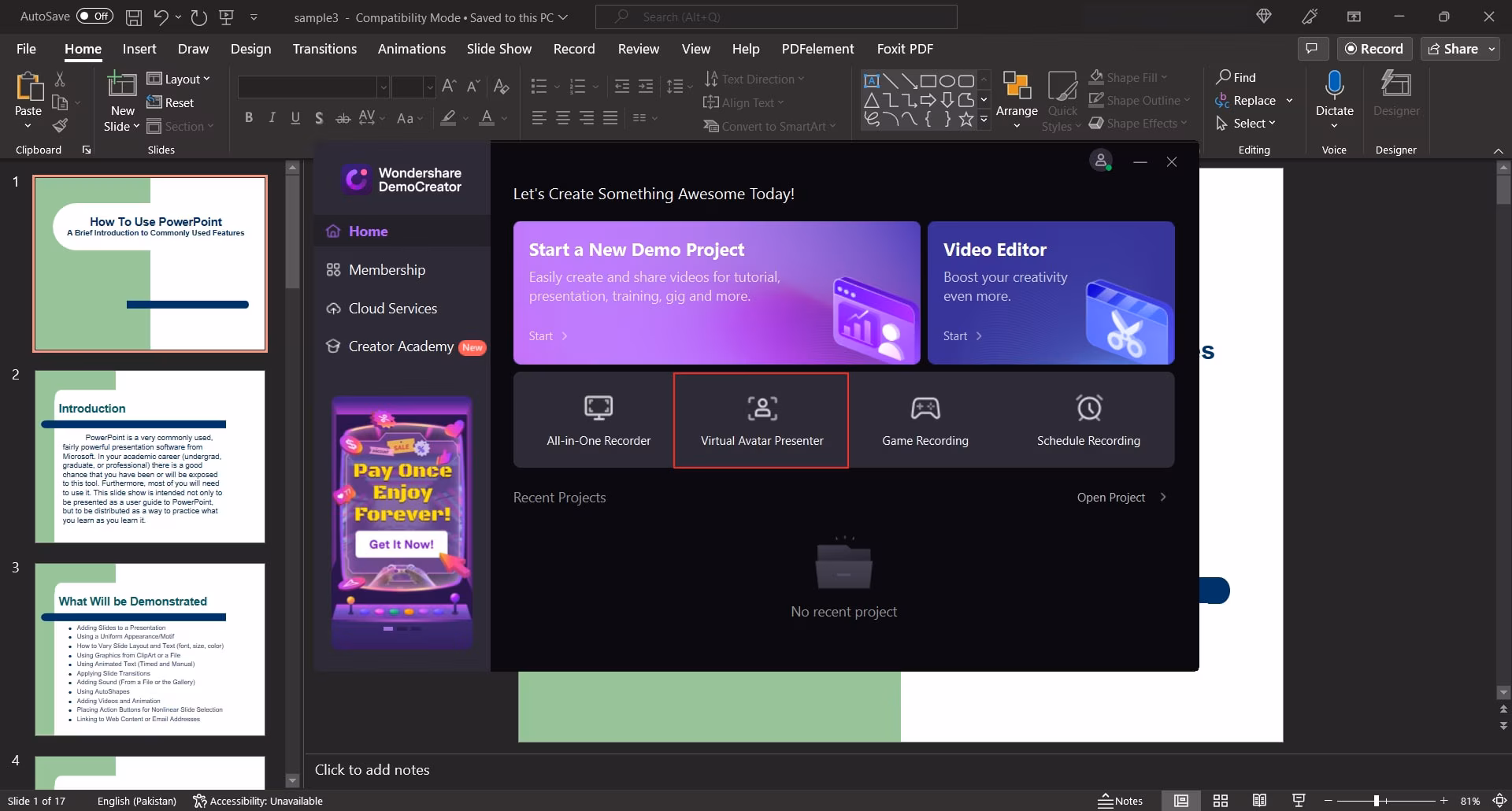Open the Design ribbon tab
This screenshot has width=1512, height=811.
(250, 49)
